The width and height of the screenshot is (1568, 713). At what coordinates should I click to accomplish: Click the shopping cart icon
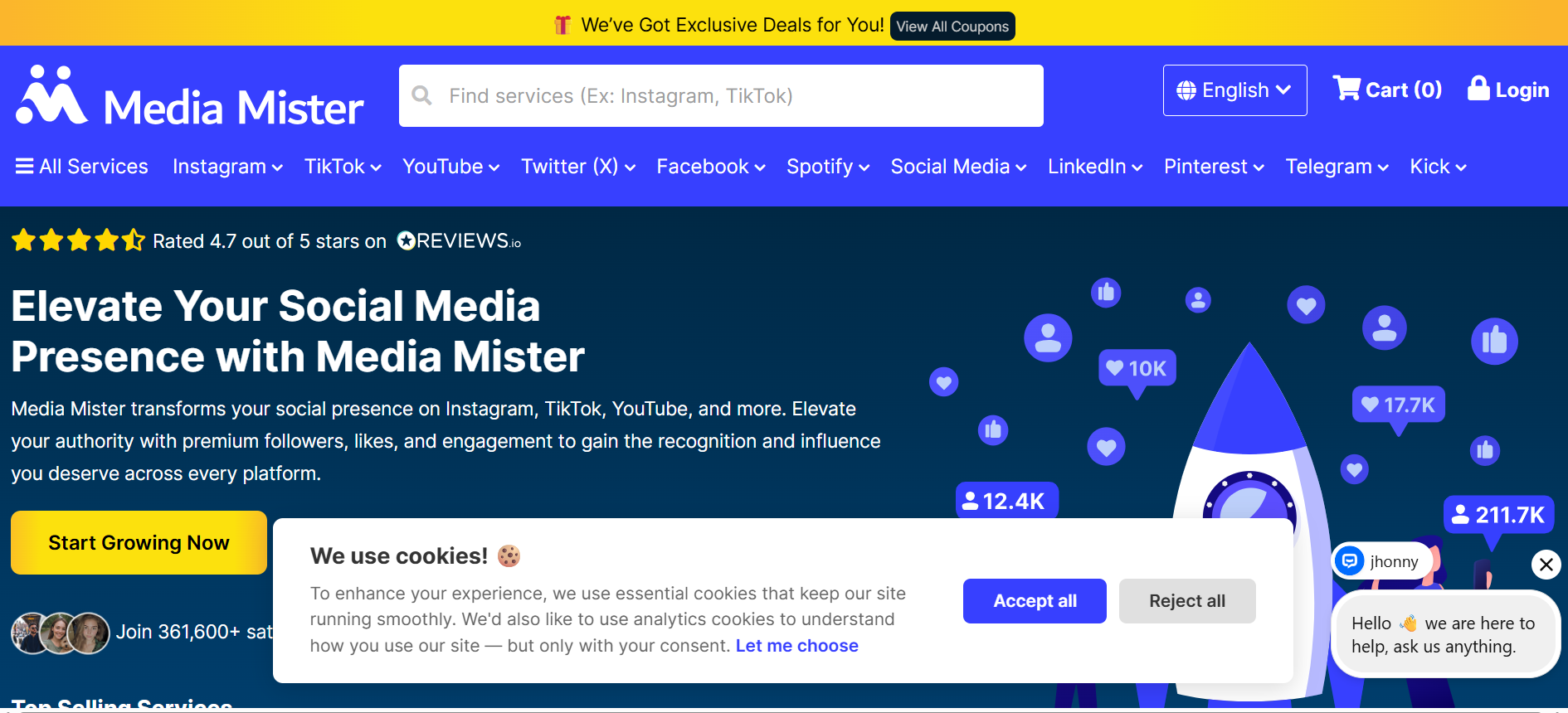(x=1346, y=88)
